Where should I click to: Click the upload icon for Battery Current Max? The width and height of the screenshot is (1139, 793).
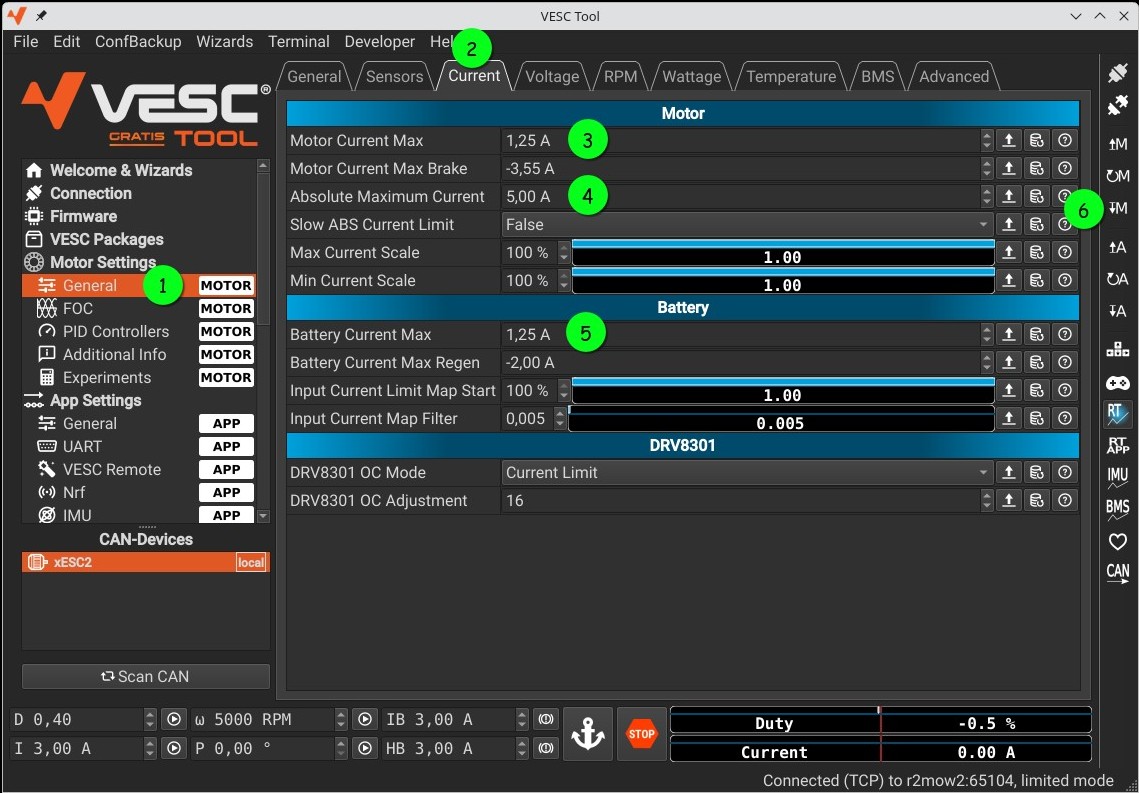point(1009,335)
